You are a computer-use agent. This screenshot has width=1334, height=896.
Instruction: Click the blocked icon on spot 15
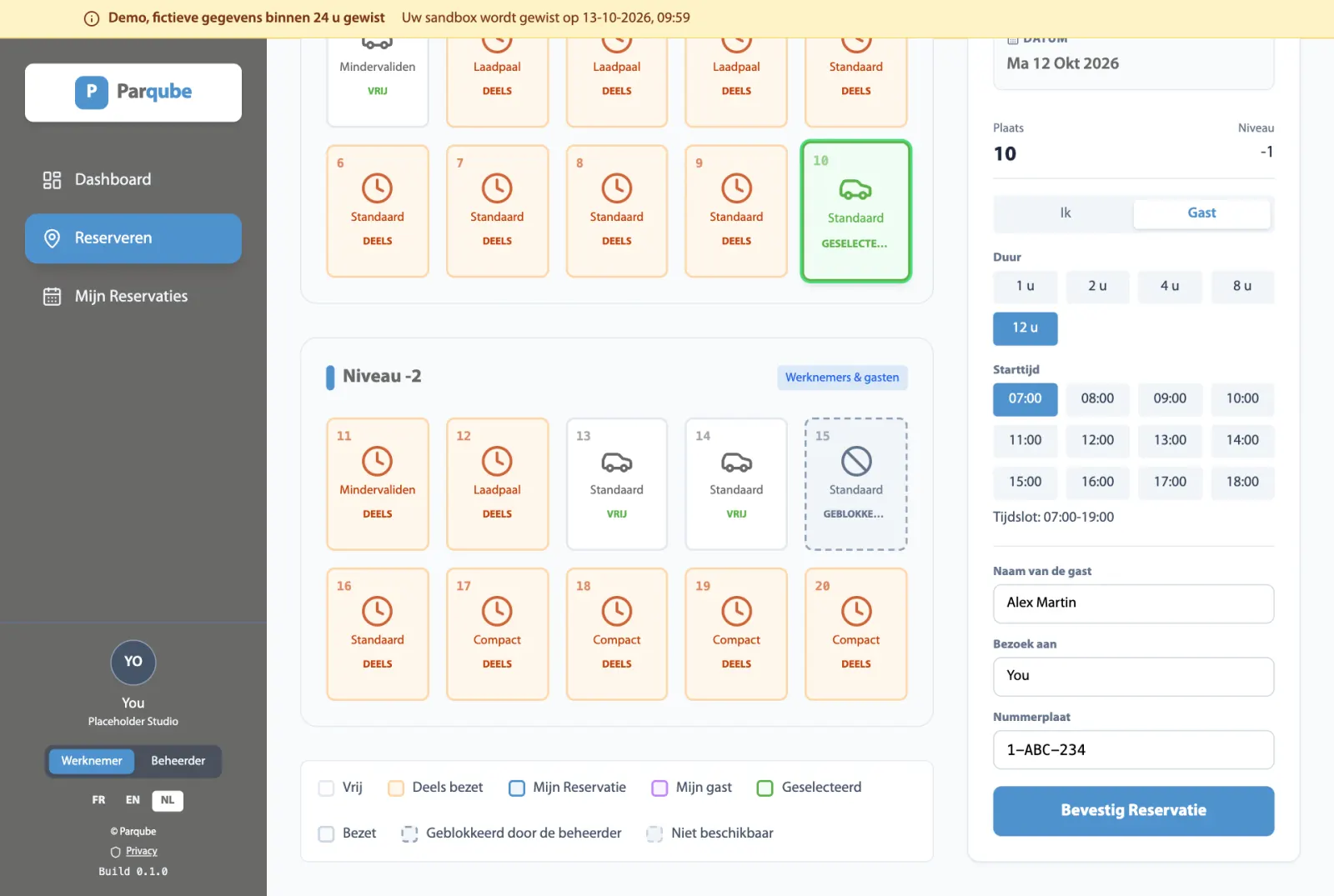click(x=856, y=461)
